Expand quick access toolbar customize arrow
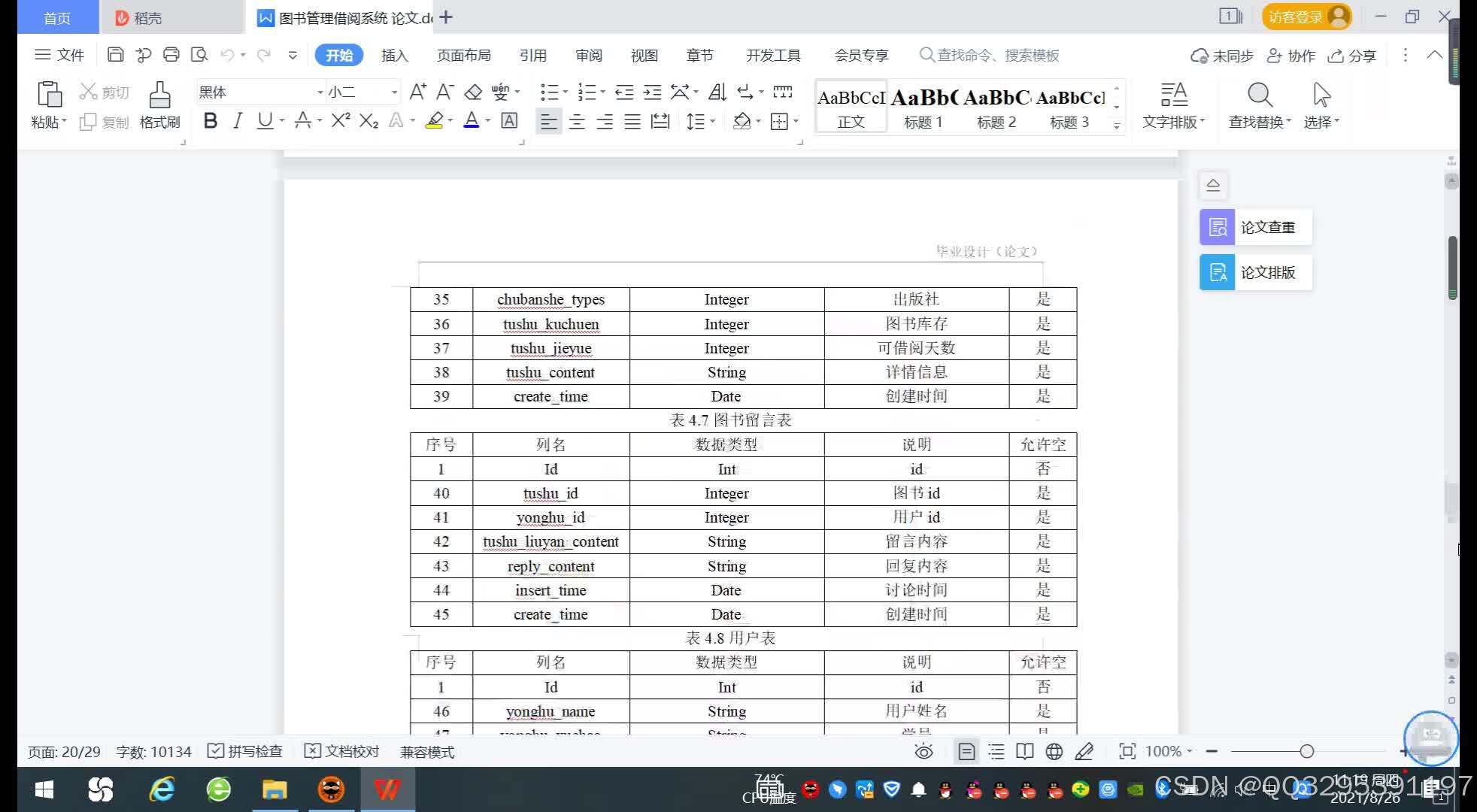Screen dimensions: 1477x812 tap(293, 55)
